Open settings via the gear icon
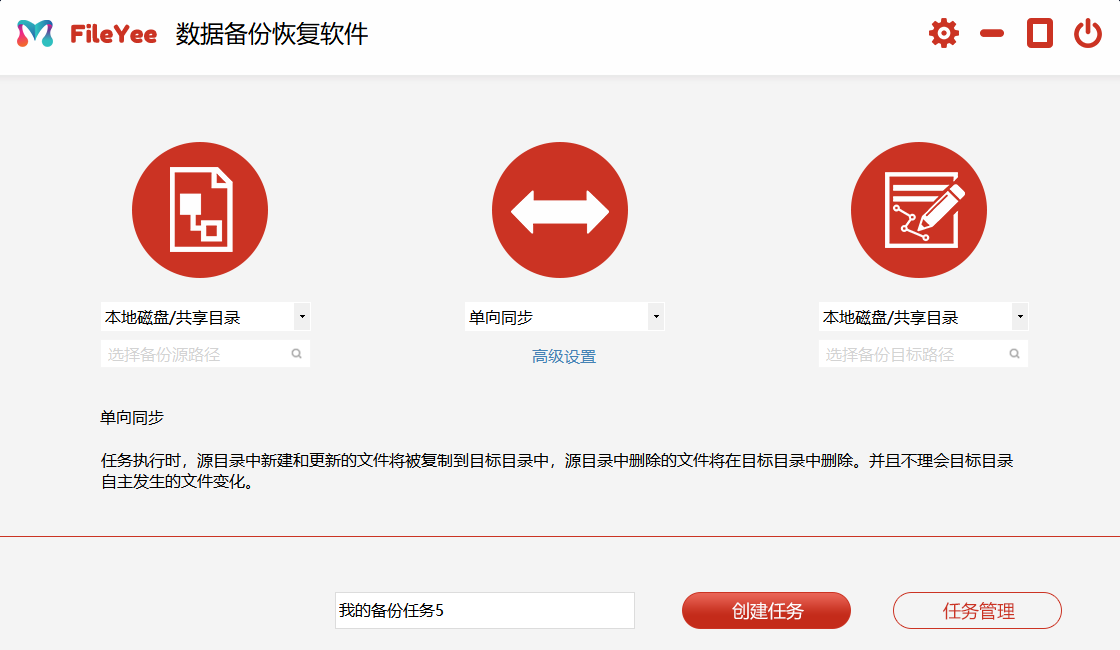Screen dimensions: 1120x650 point(941,32)
